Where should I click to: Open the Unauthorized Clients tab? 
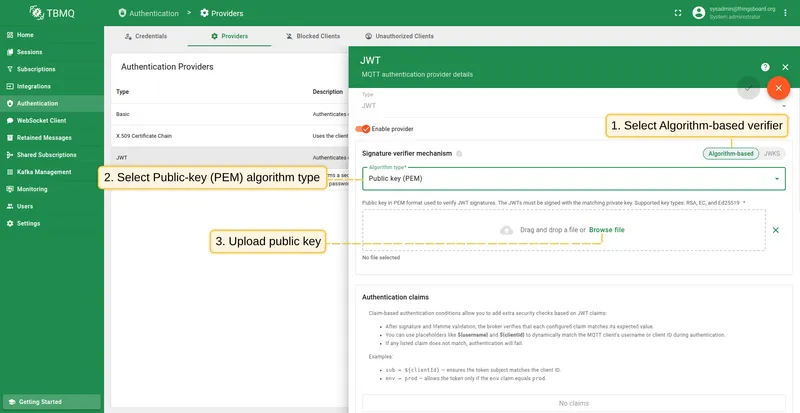pos(399,36)
